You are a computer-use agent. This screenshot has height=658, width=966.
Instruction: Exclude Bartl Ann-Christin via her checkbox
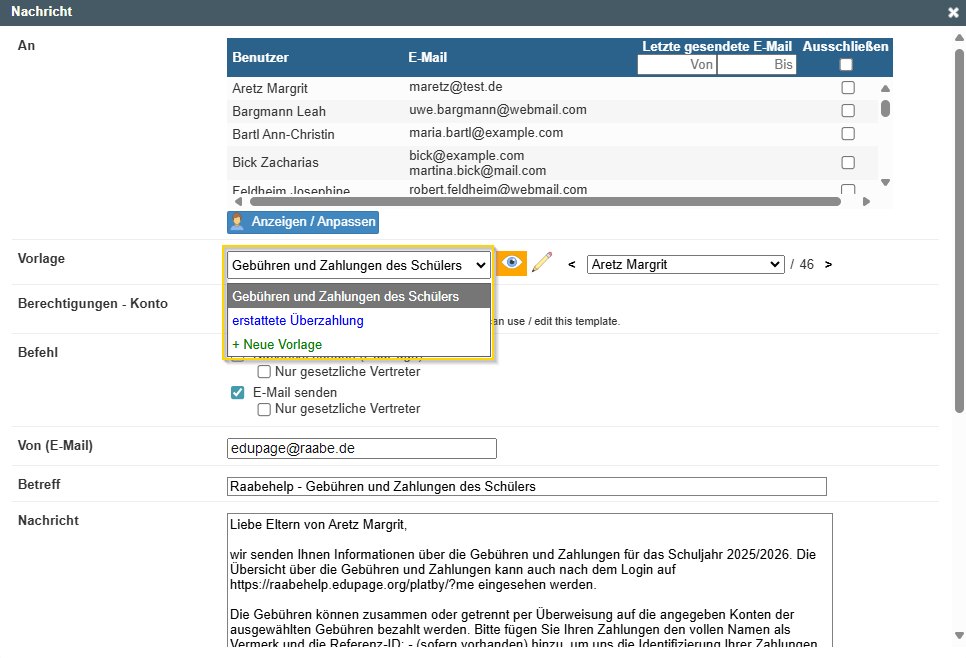tap(848, 134)
